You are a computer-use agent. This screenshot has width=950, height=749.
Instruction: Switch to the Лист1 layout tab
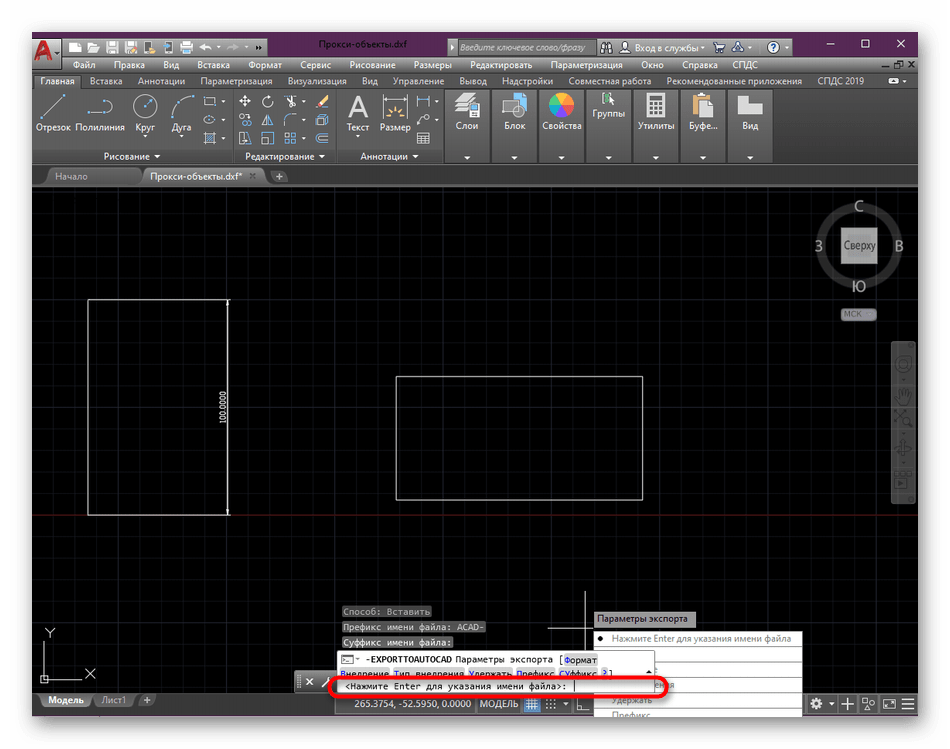point(114,700)
